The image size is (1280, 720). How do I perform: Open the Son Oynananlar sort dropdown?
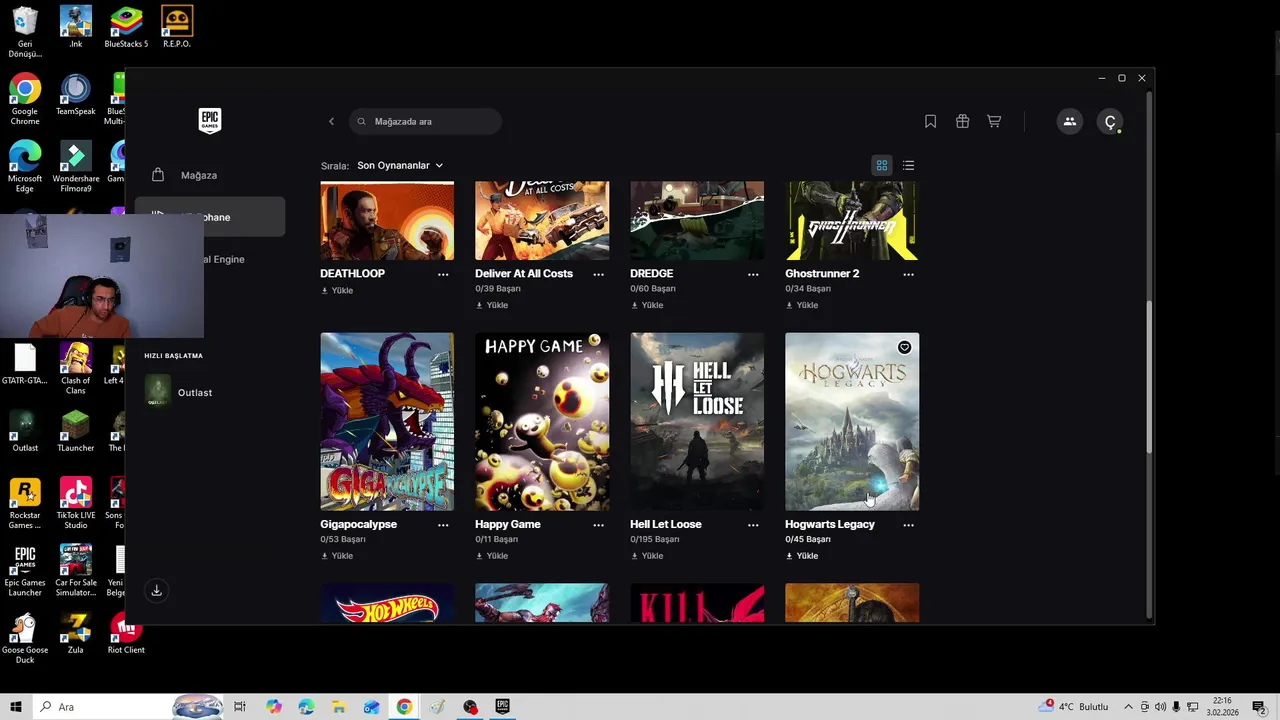(400, 165)
